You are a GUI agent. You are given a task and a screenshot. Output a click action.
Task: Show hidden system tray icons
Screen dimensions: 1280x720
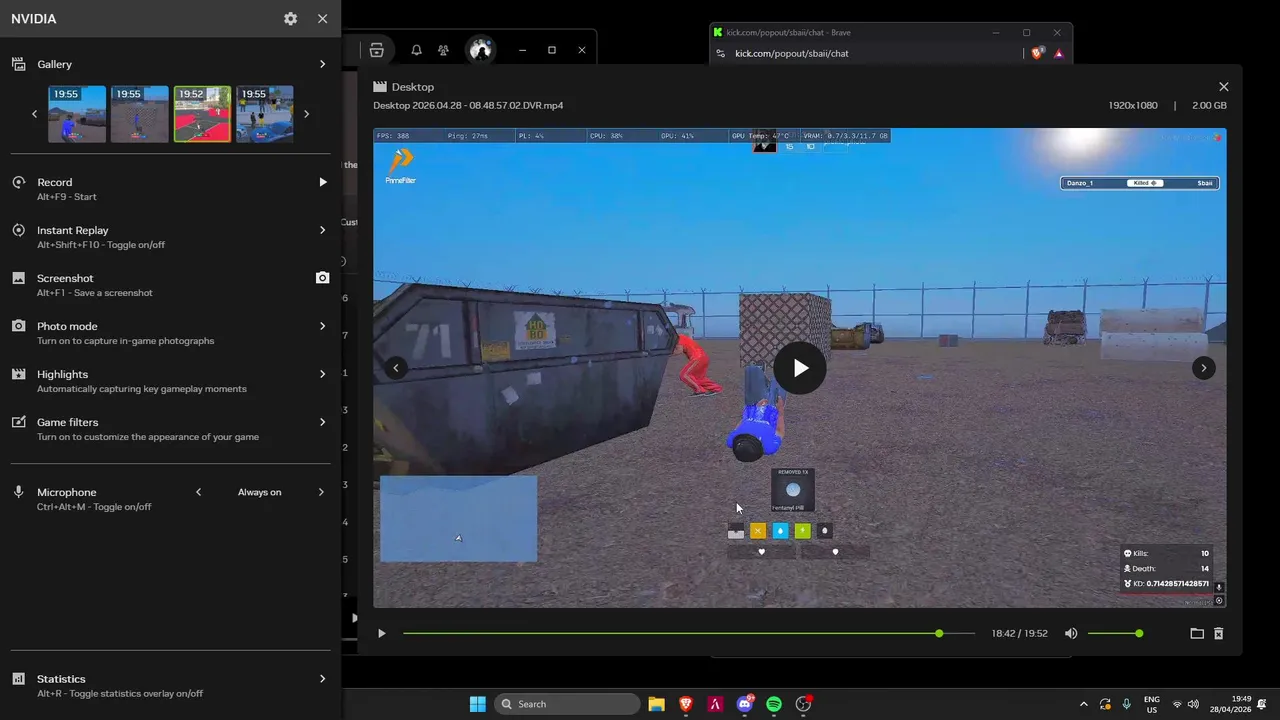click(1083, 704)
